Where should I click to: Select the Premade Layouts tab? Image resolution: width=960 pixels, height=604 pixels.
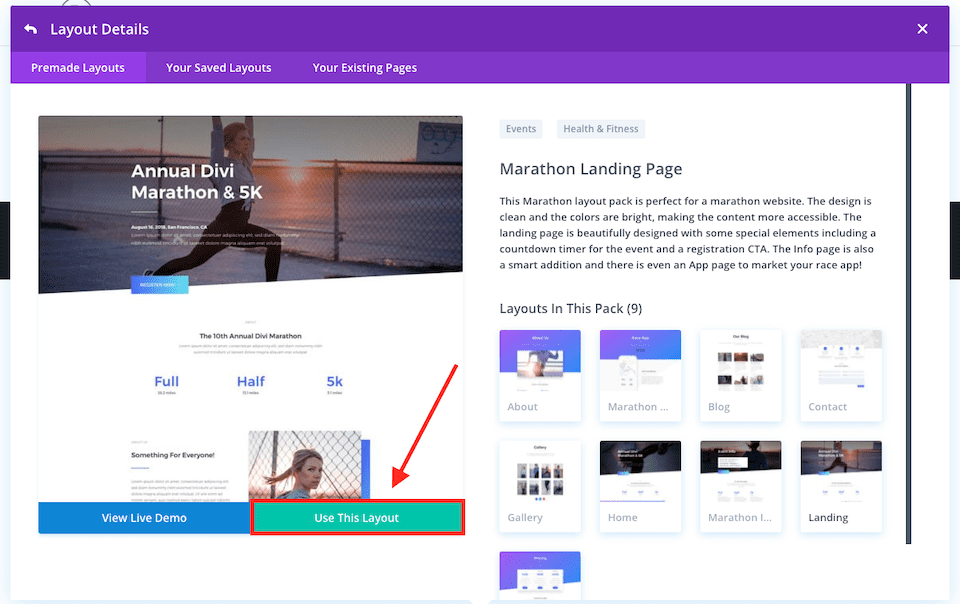(x=78, y=67)
